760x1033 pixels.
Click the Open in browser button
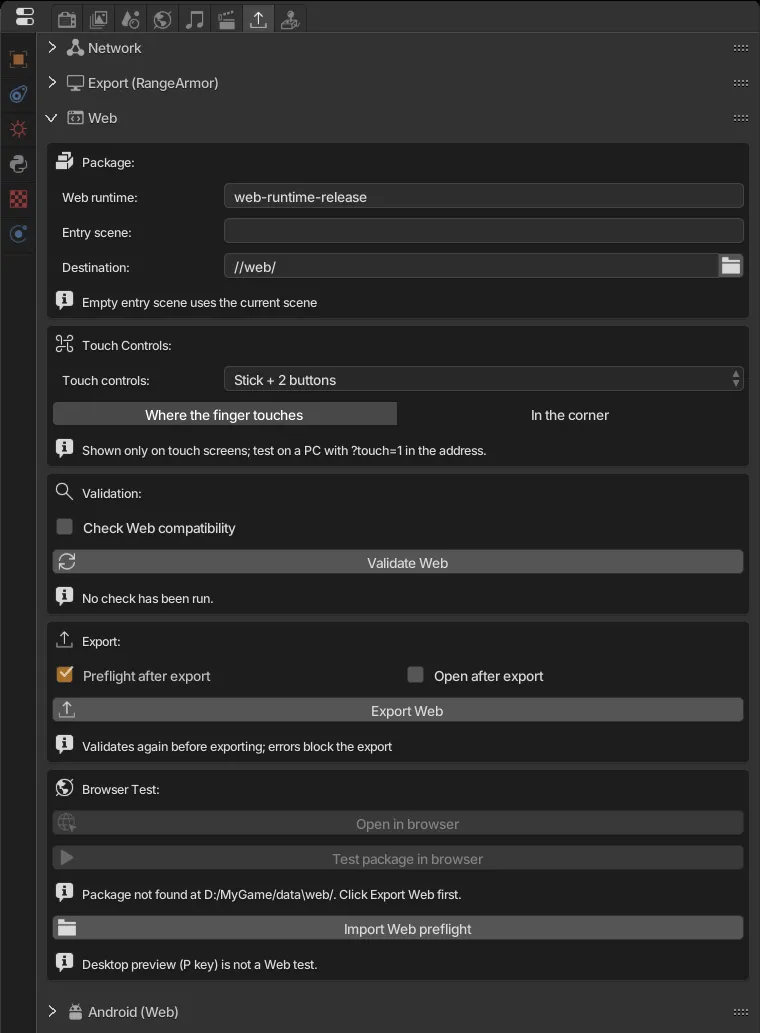pyautogui.click(x=398, y=823)
